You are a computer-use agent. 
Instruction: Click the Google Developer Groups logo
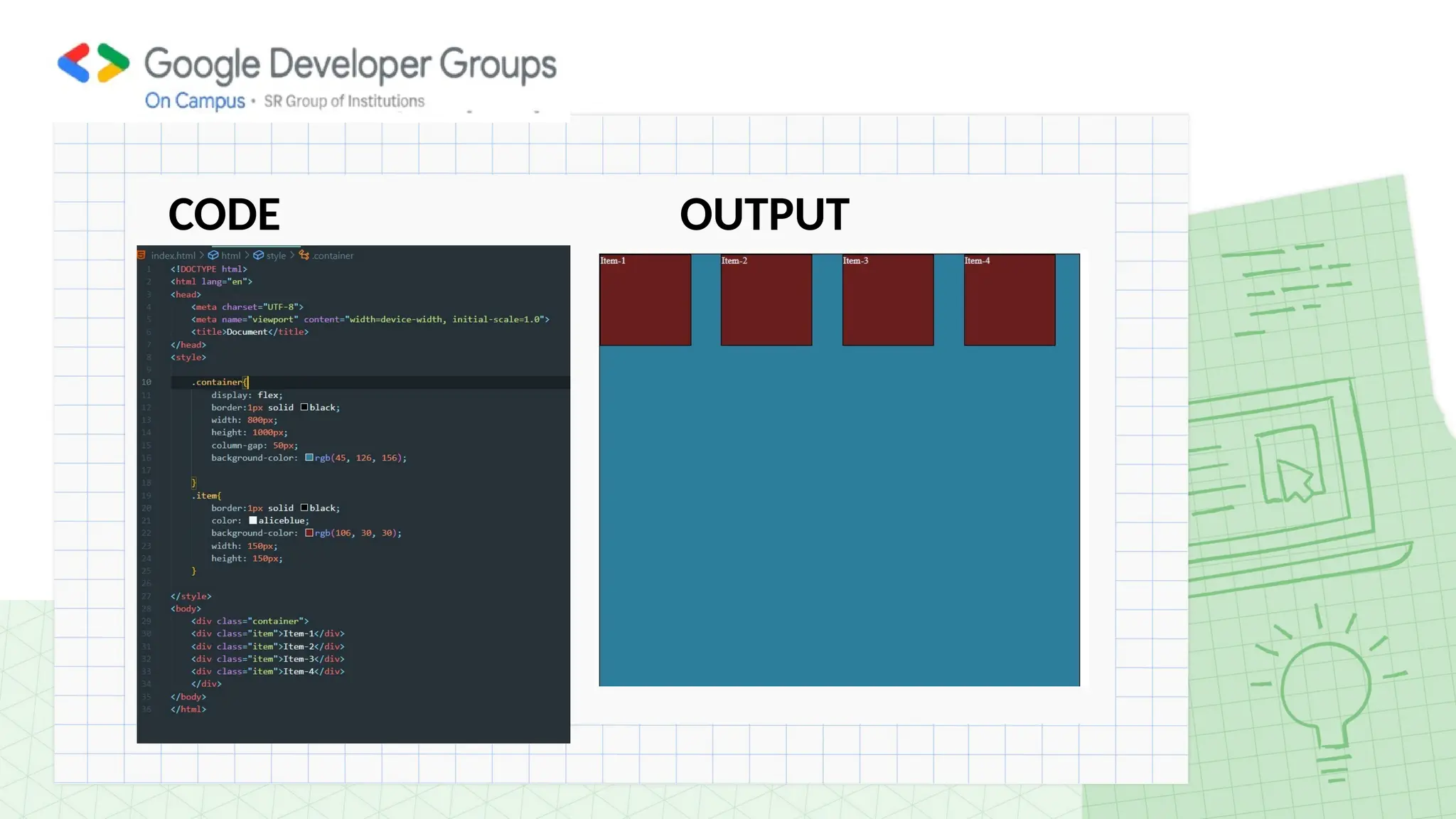(x=94, y=63)
